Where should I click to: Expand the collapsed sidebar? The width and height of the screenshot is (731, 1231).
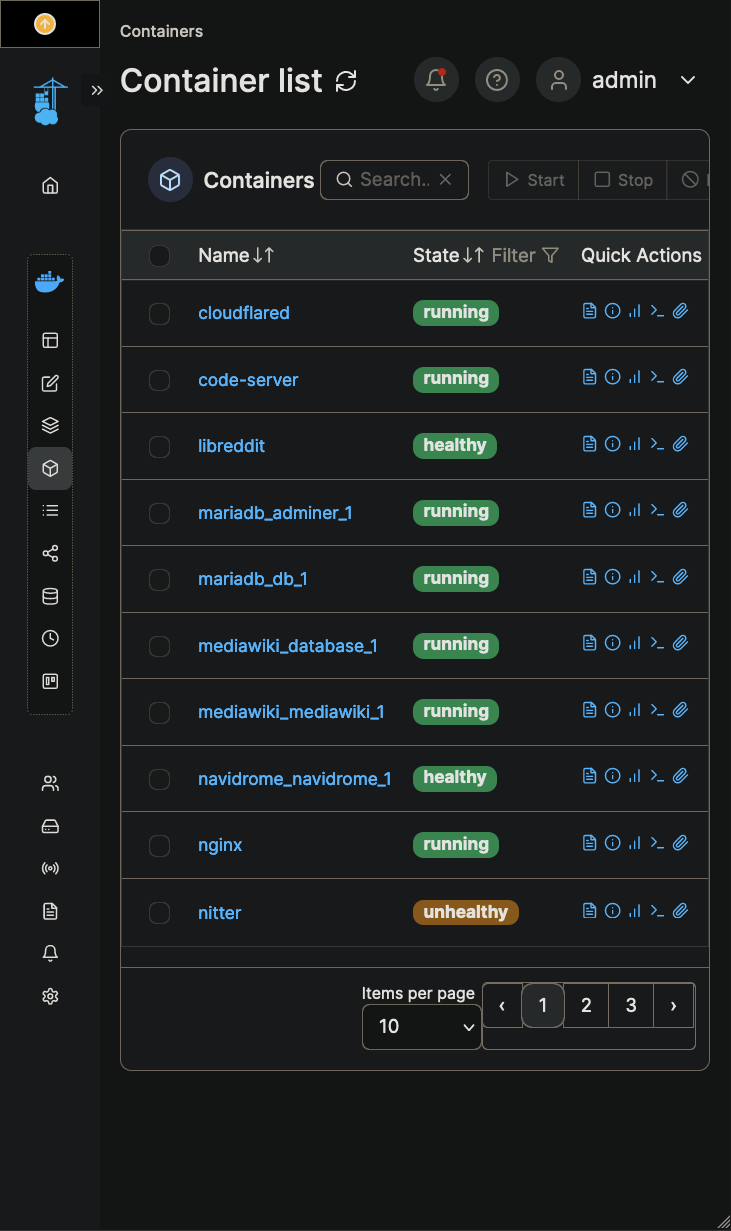click(x=97, y=90)
